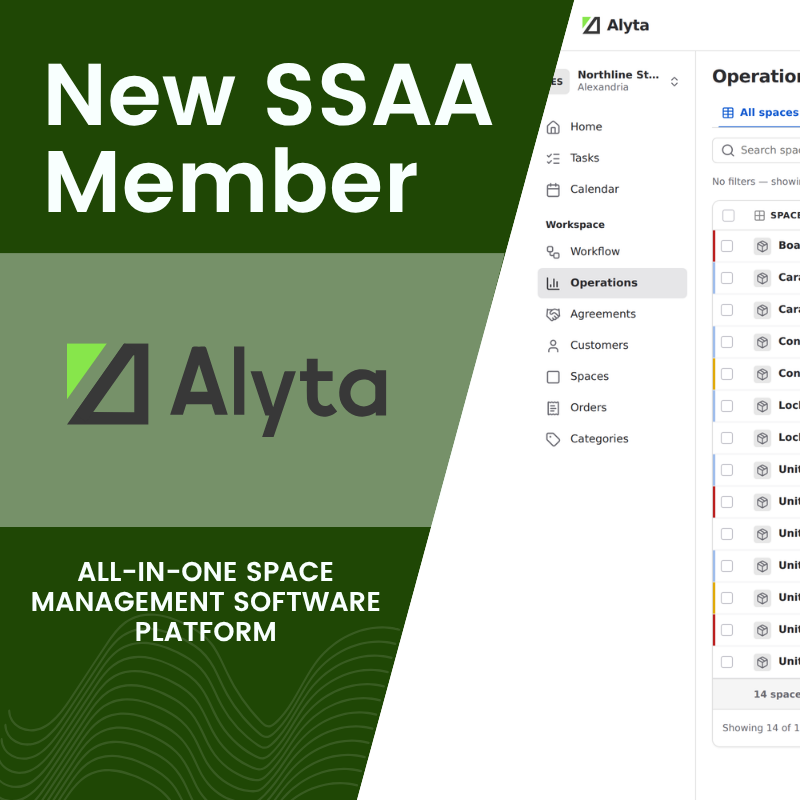Click the 'New SSAA Member' headline

pyautogui.click(x=269, y=137)
